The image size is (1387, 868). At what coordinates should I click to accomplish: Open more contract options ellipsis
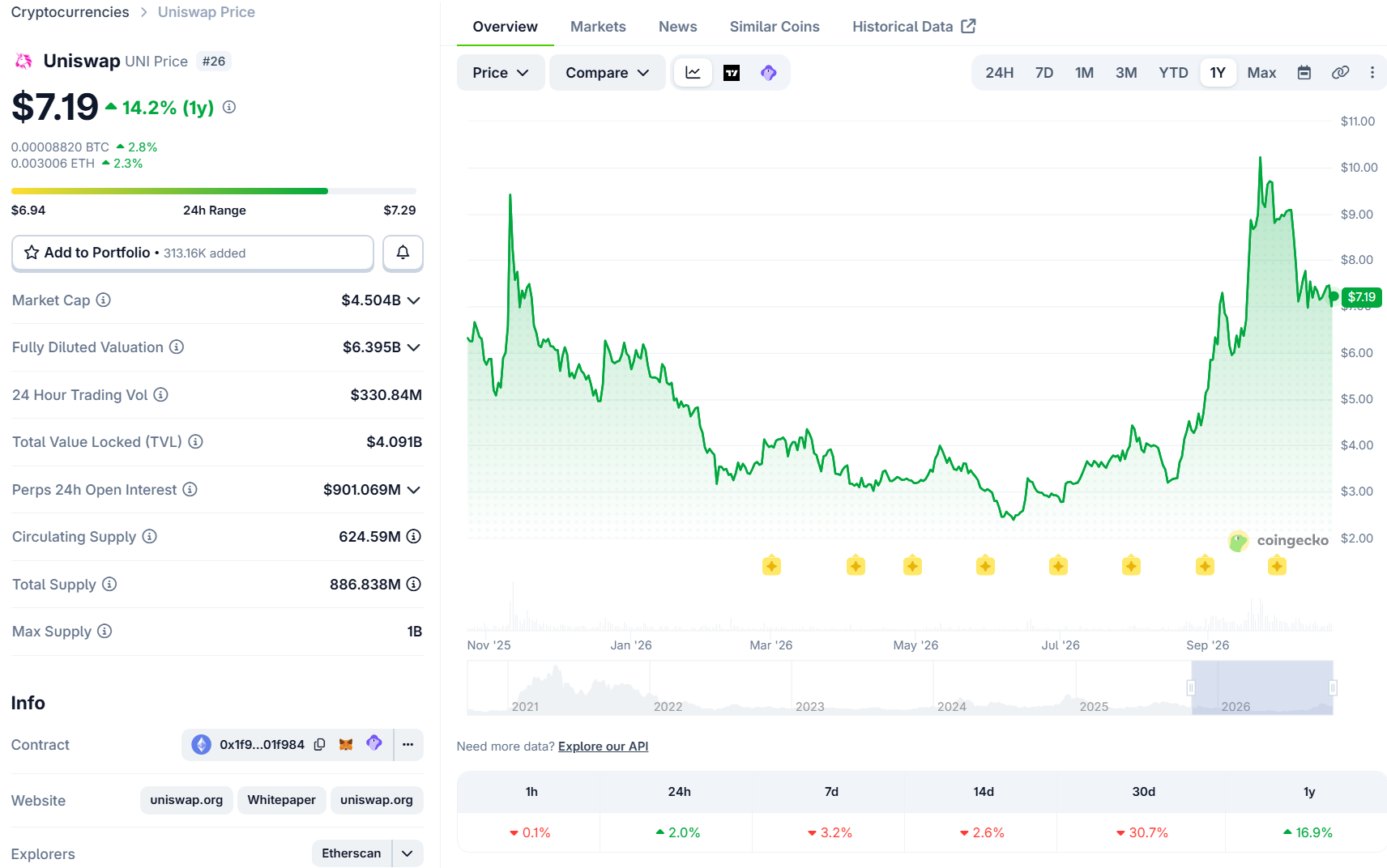408,744
